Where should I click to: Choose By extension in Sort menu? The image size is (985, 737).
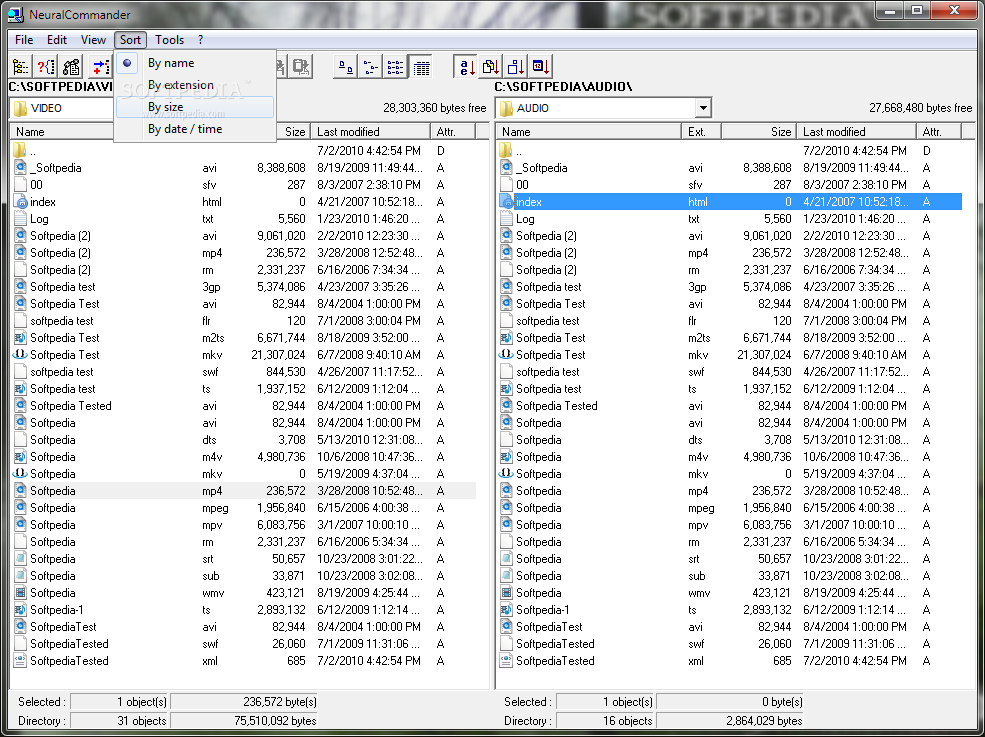click(x=195, y=85)
